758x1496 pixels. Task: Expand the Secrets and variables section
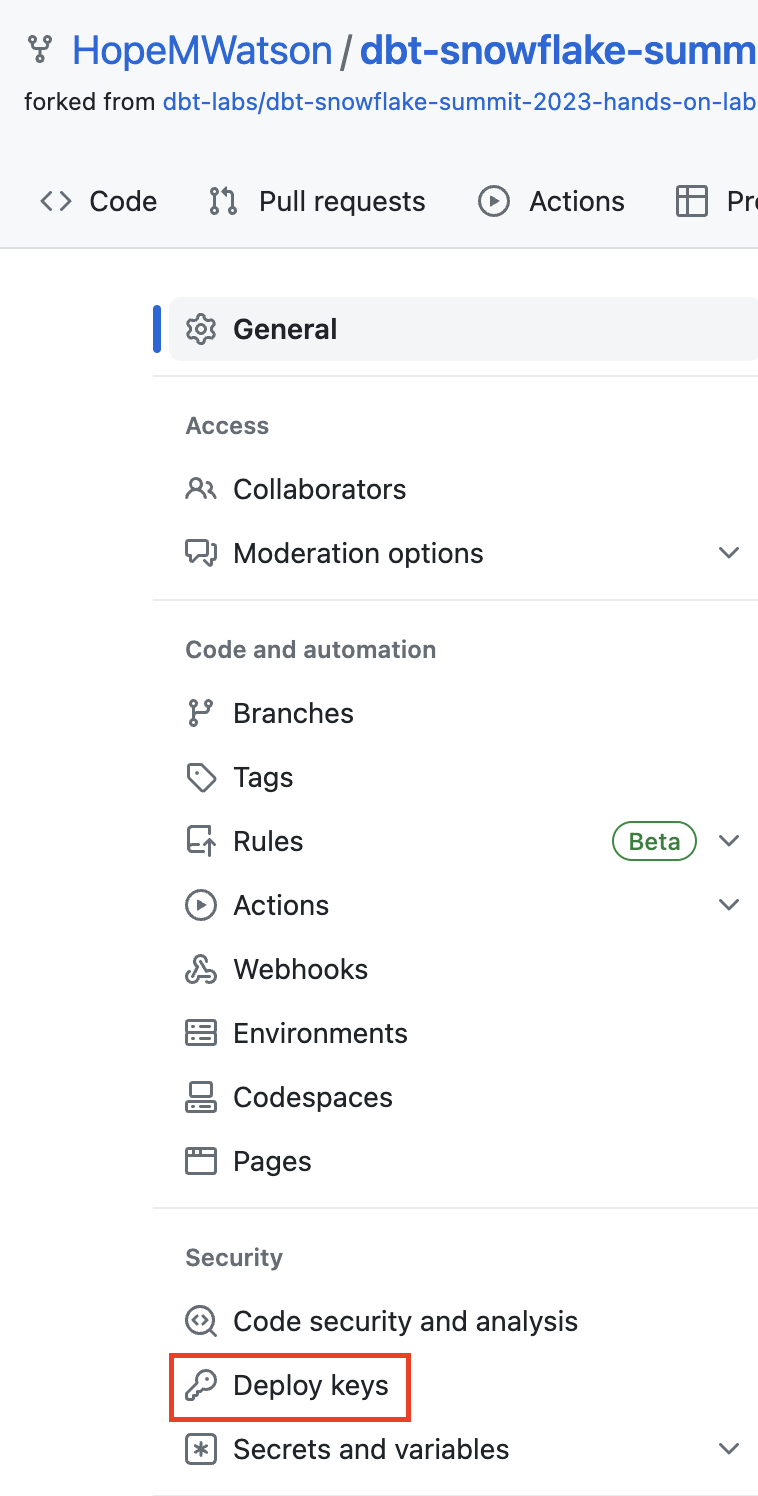click(729, 1448)
